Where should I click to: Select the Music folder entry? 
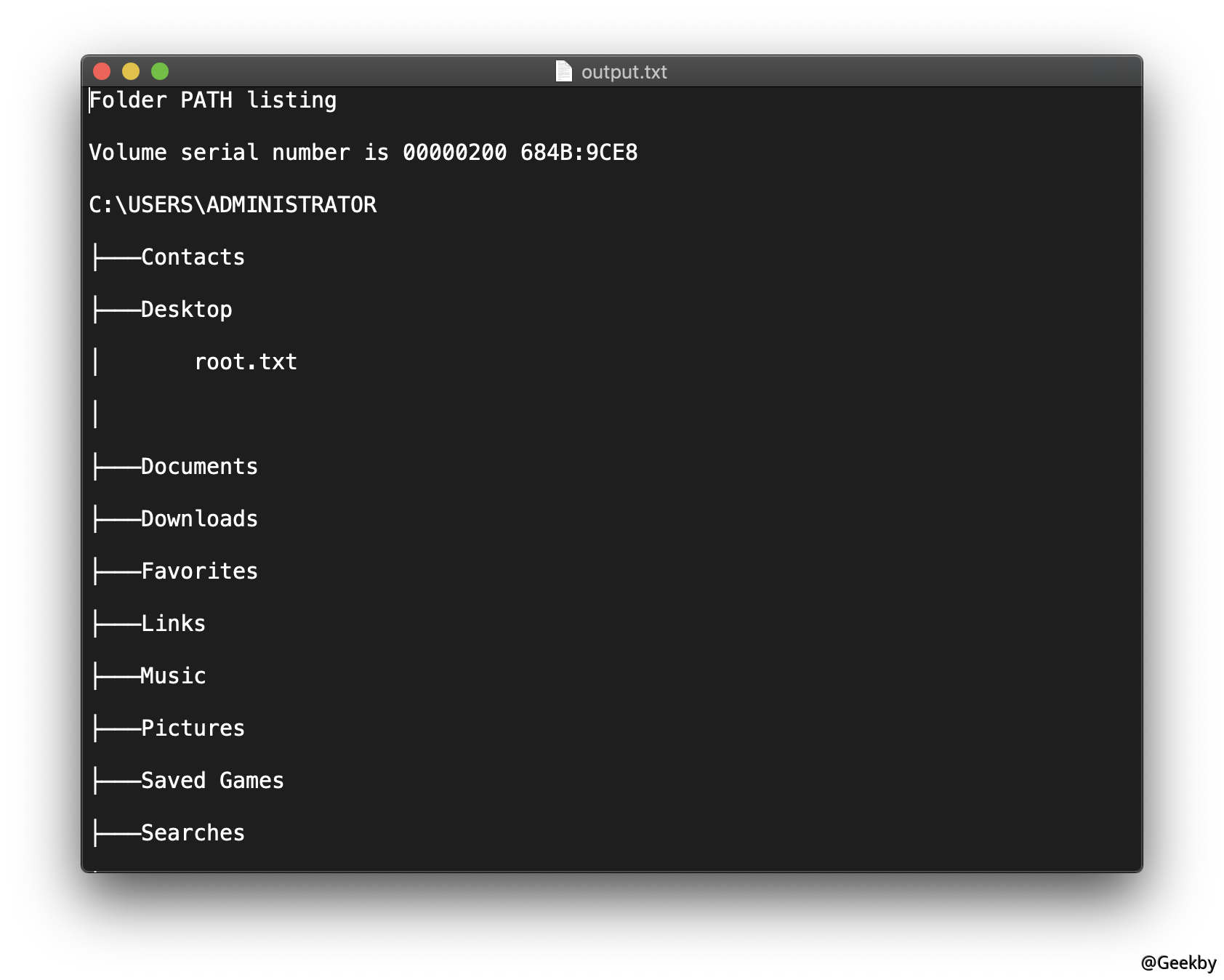pos(172,675)
